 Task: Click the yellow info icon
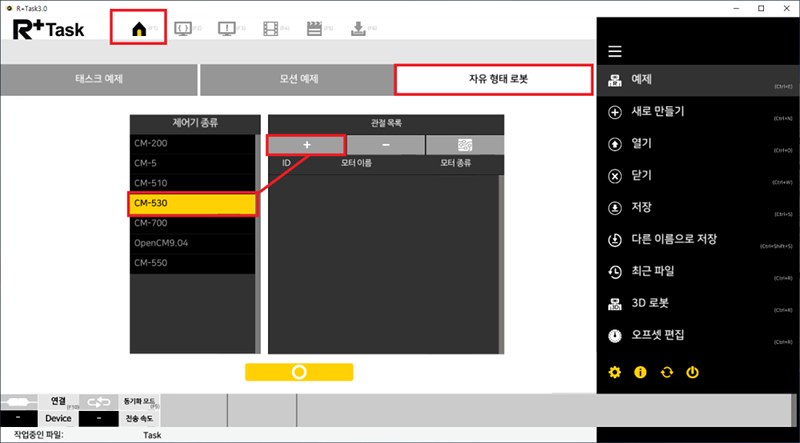[x=641, y=372]
